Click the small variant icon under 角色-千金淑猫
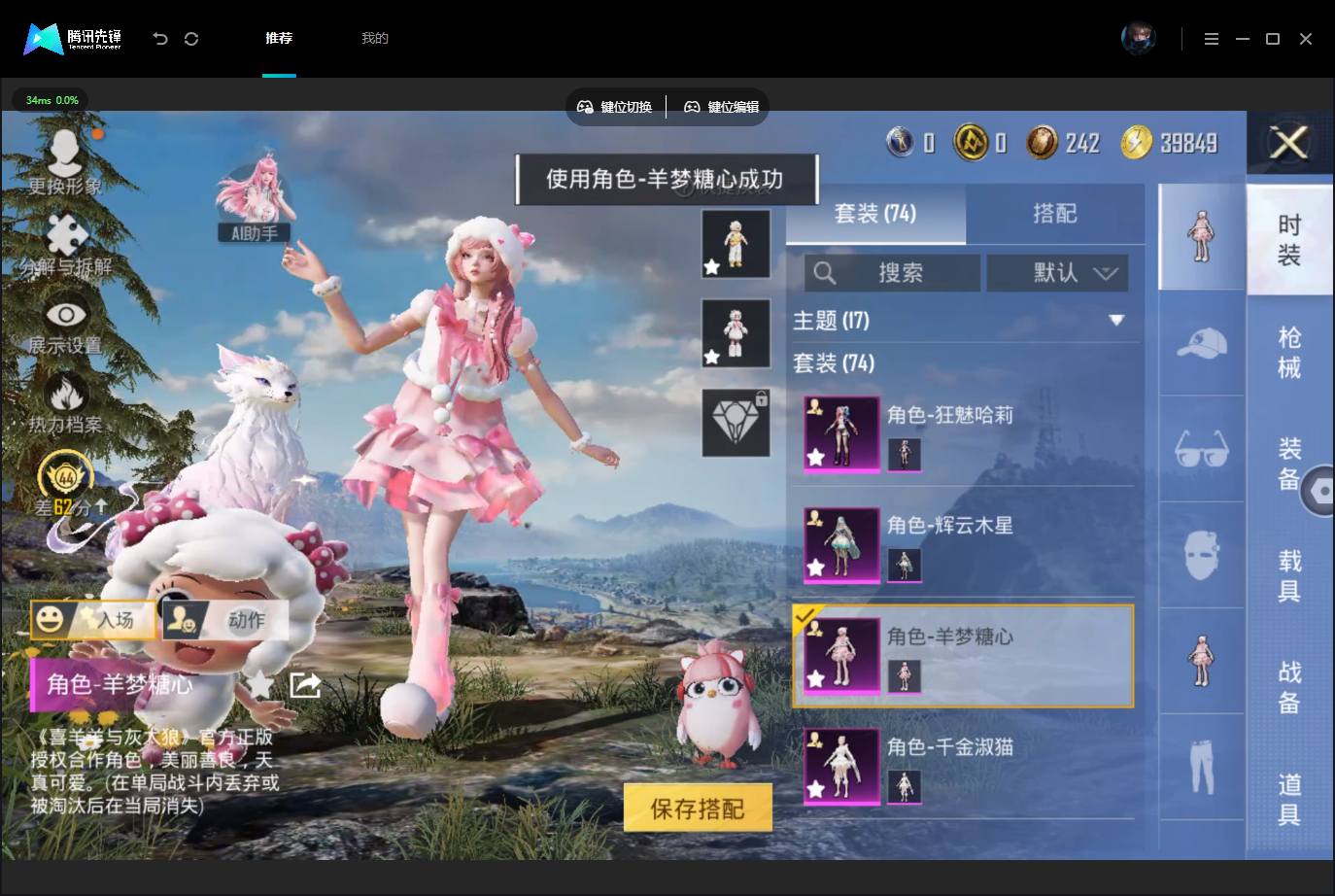The width and height of the screenshot is (1335, 896). tap(904, 786)
